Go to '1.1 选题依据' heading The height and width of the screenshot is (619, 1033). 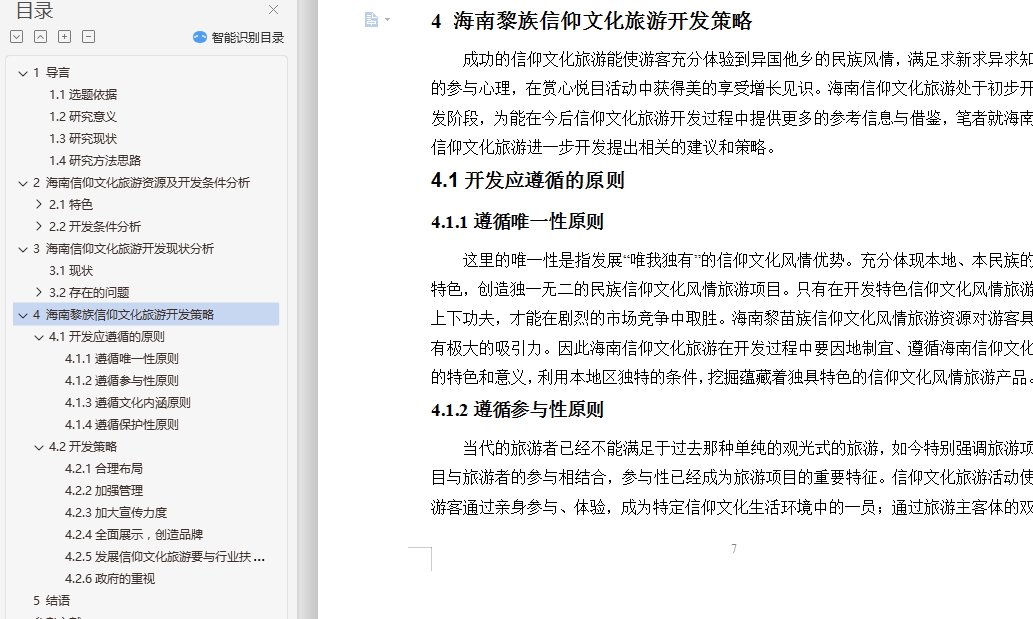(83, 95)
